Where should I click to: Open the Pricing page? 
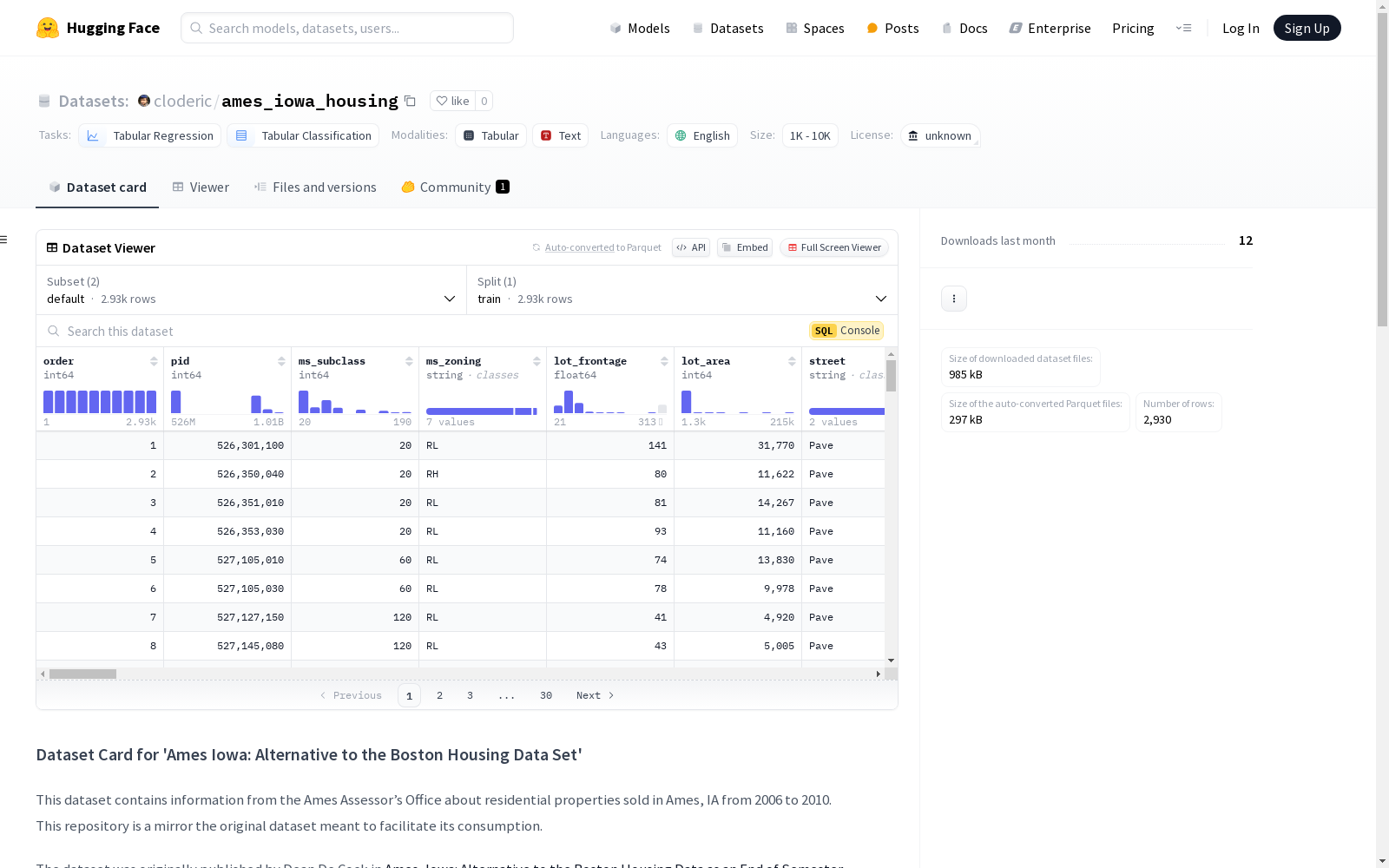(1133, 28)
